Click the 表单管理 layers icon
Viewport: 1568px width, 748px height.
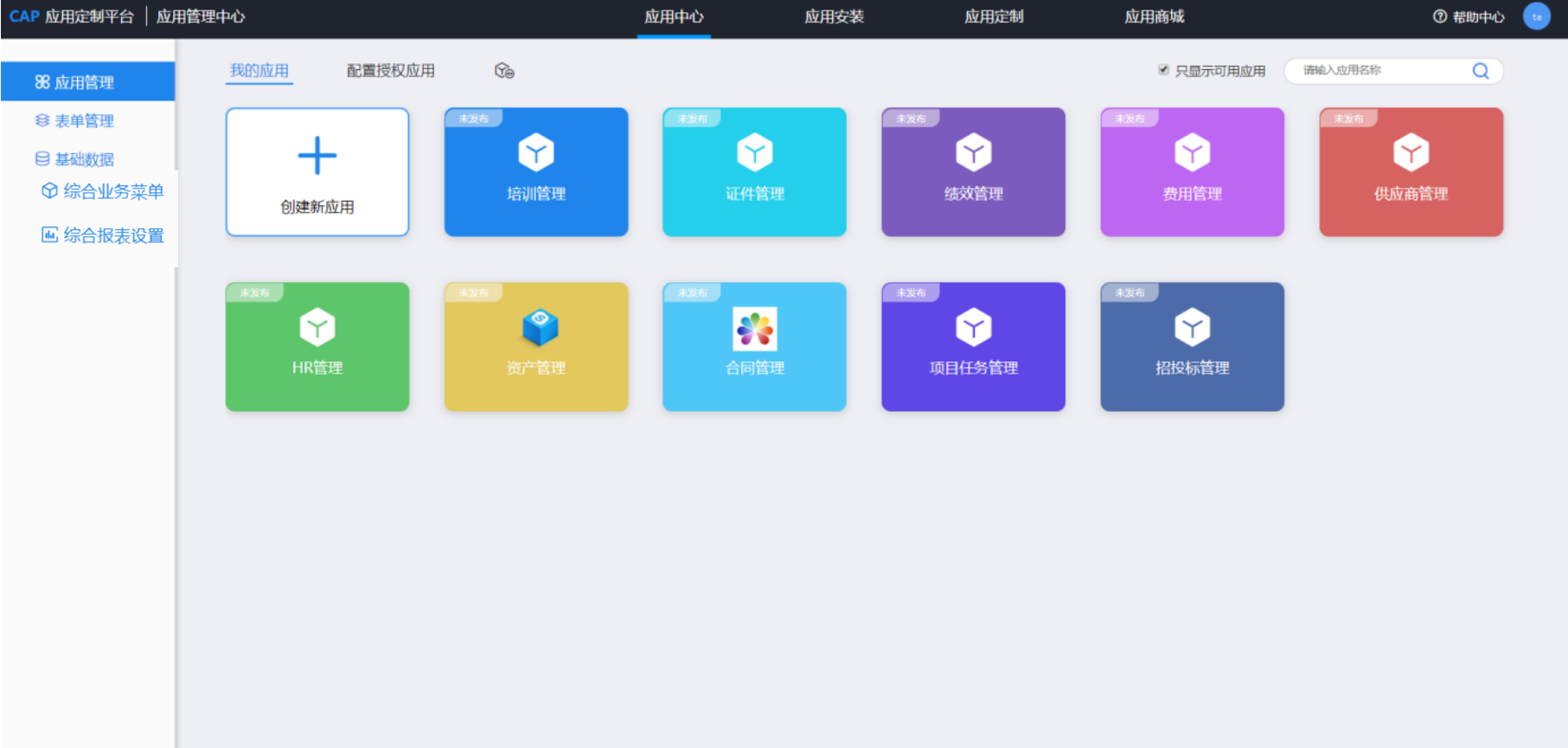[x=42, y=120]
